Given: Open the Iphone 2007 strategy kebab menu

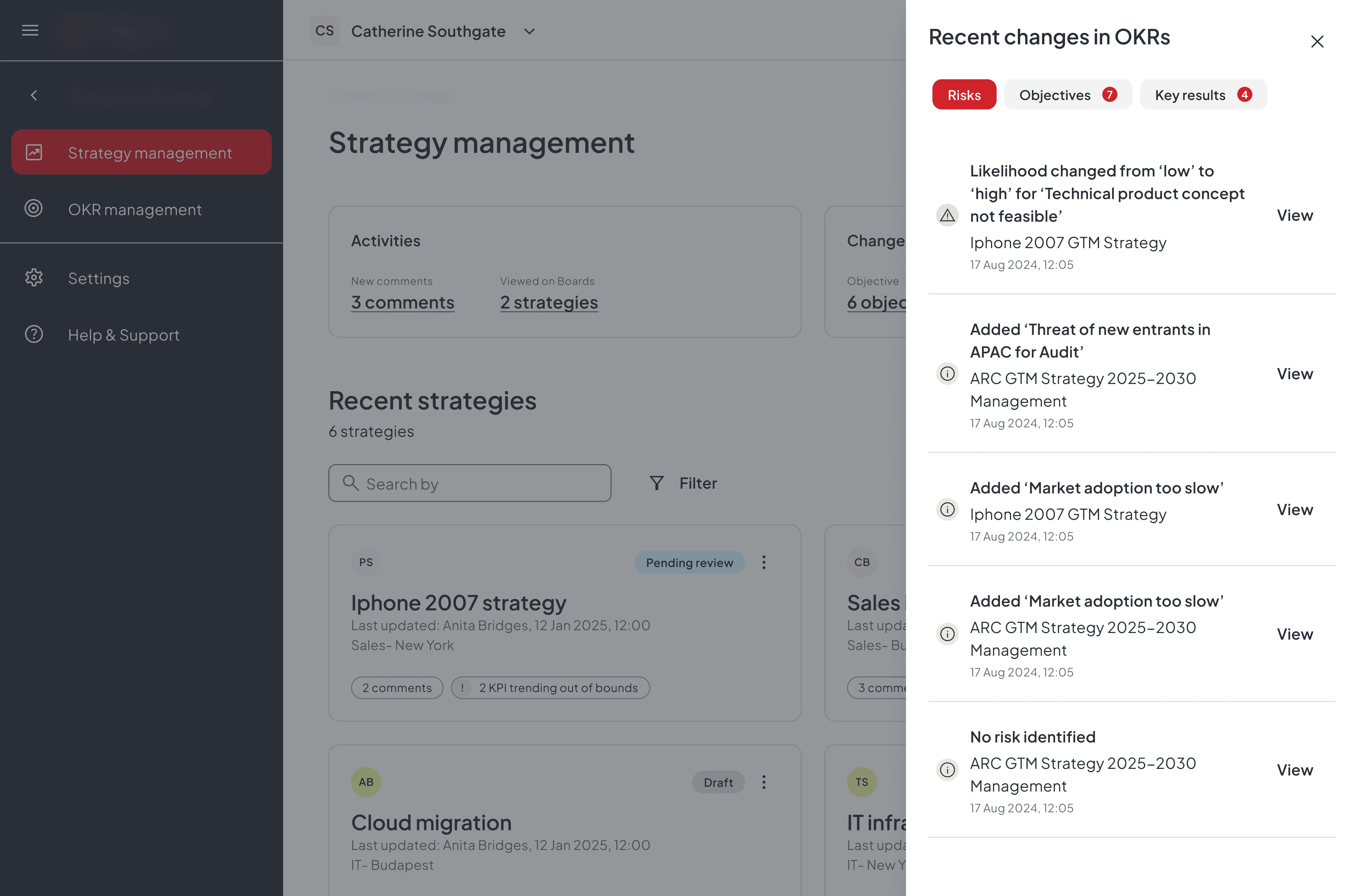Looking at the screenshot, I should click(x=764, y=562).
